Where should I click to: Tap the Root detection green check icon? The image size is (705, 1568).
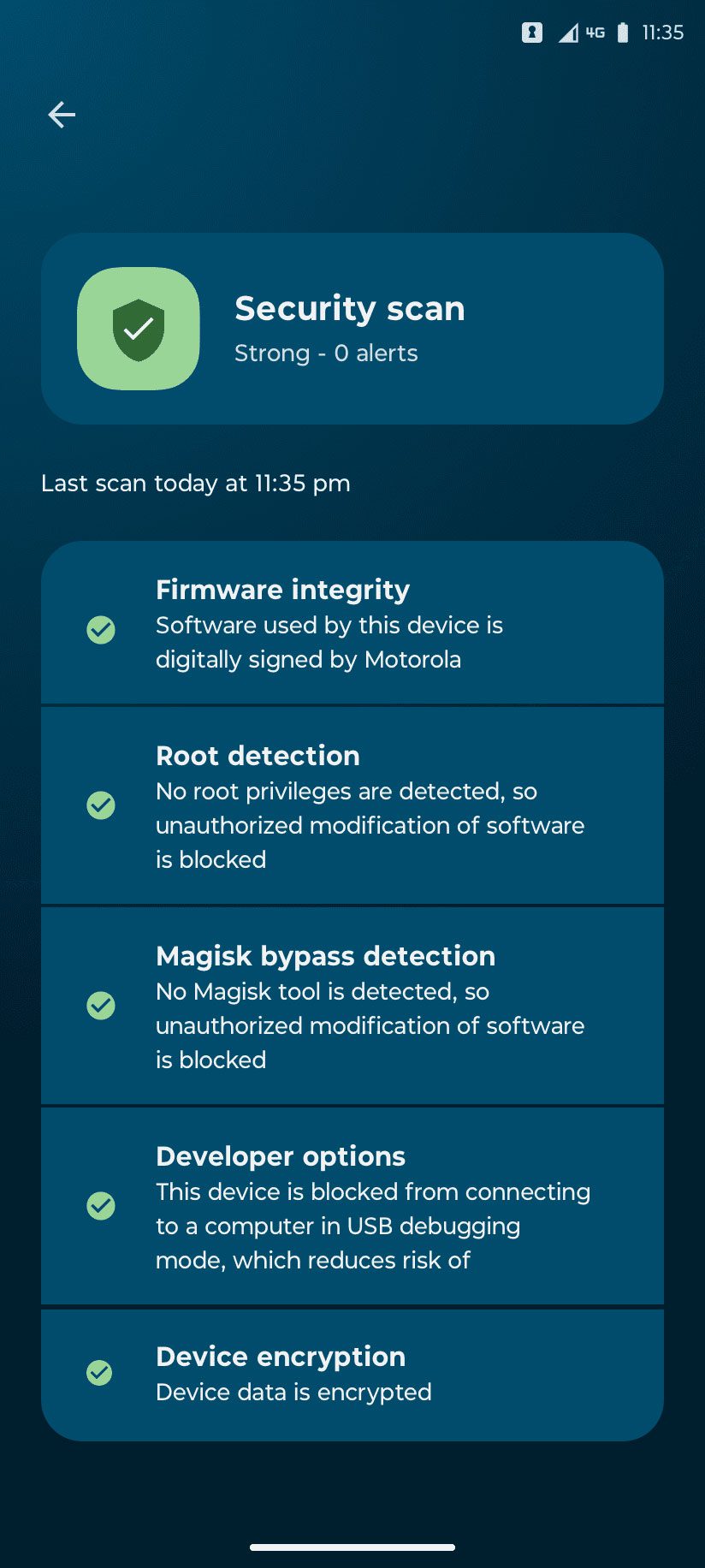click(101, 805)
